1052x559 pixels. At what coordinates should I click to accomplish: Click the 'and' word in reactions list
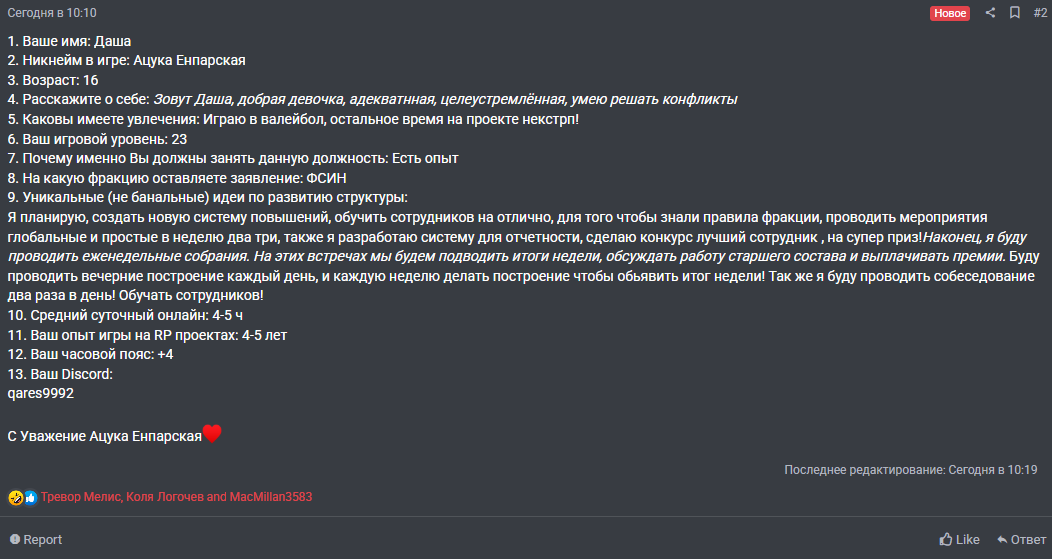[217, 497]
